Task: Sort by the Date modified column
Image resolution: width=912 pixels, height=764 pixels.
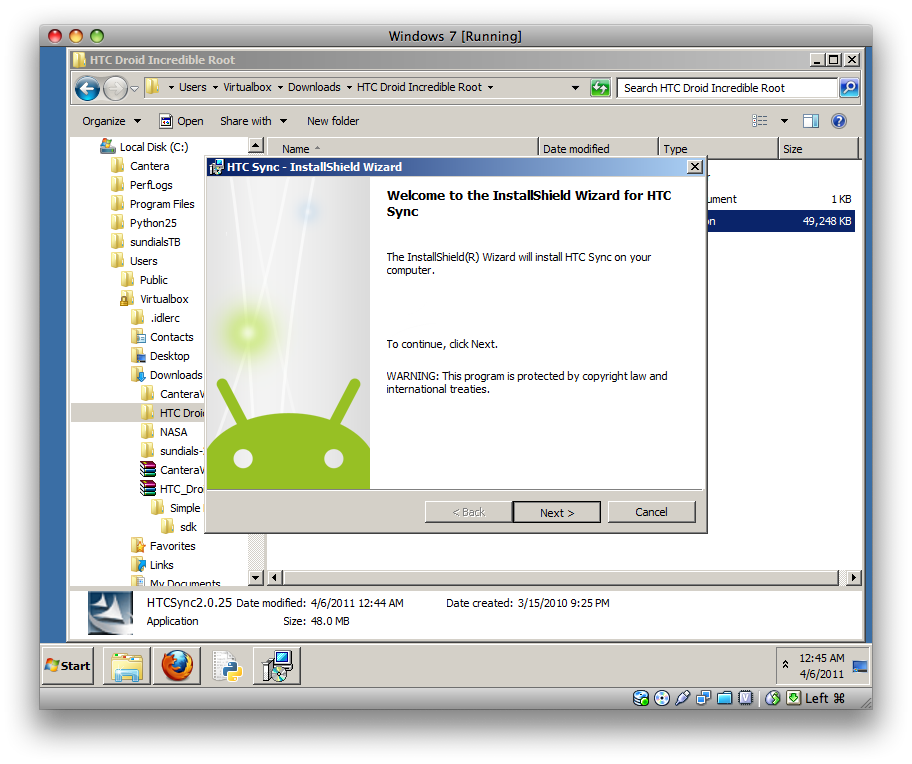Action: click(598, 149)
